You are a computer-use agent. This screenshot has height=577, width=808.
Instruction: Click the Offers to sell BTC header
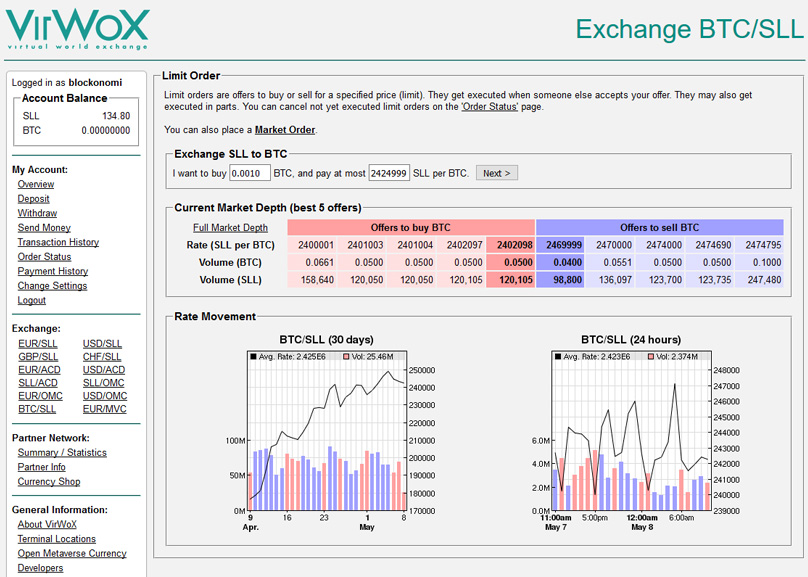point(660,227)
